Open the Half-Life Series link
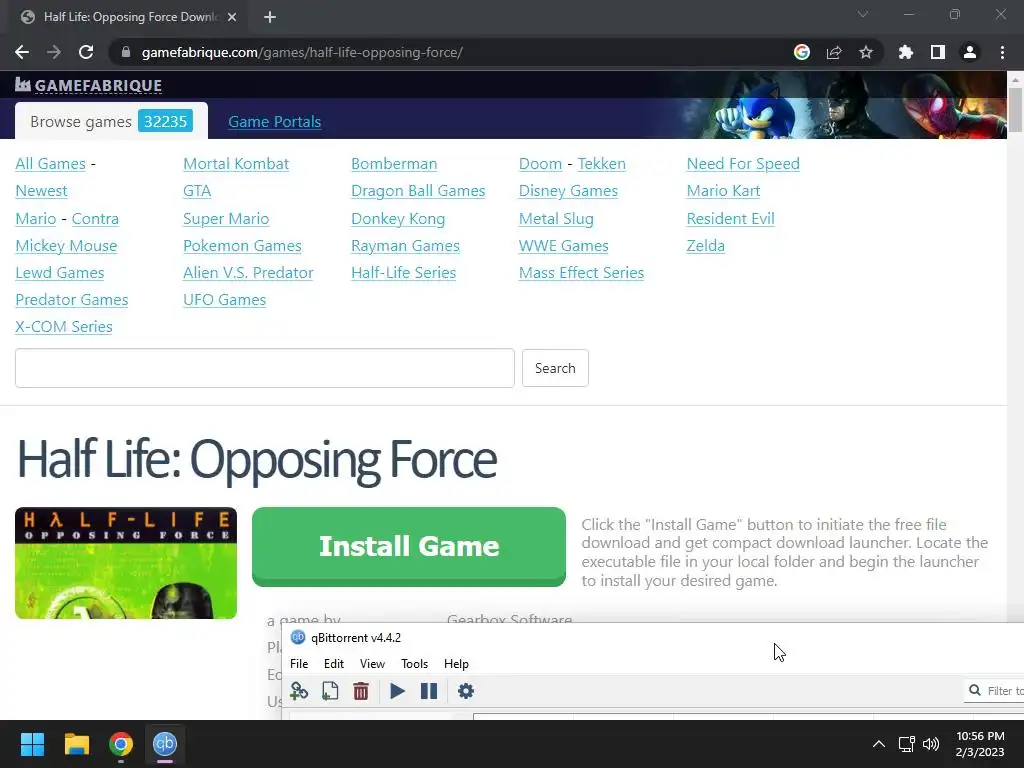 (x=404, y=273)
